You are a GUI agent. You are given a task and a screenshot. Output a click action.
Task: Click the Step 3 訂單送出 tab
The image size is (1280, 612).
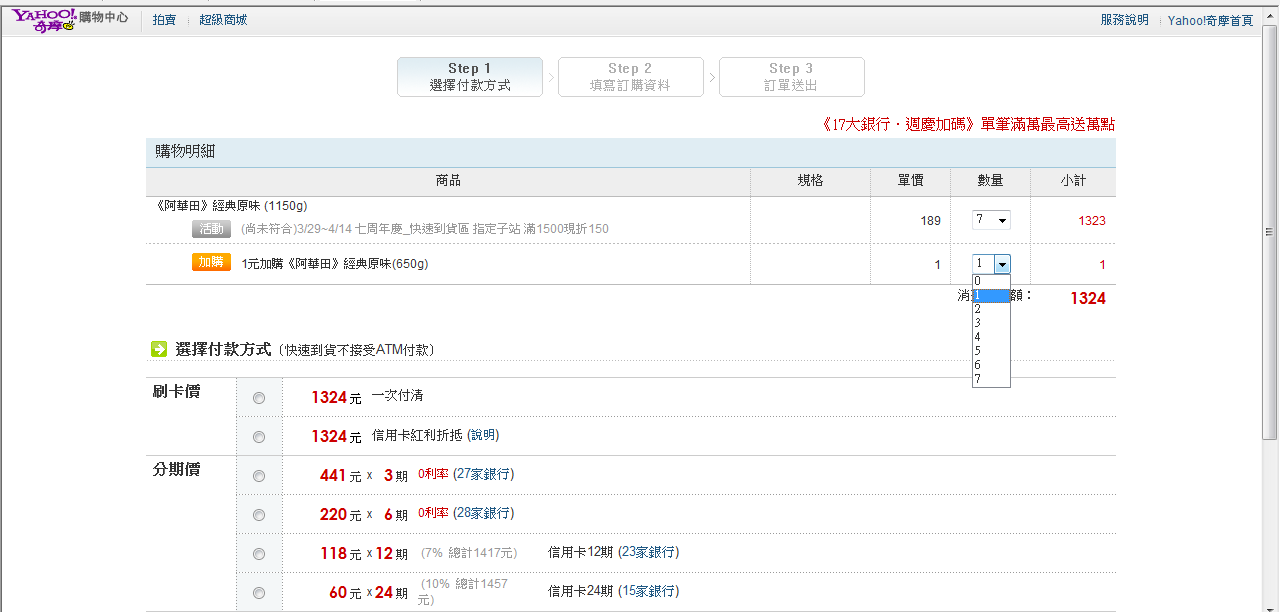(x=791, y=77)
